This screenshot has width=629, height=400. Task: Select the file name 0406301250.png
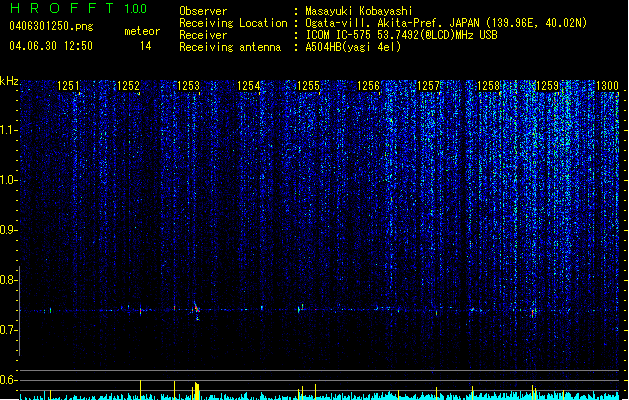[51, 26]
